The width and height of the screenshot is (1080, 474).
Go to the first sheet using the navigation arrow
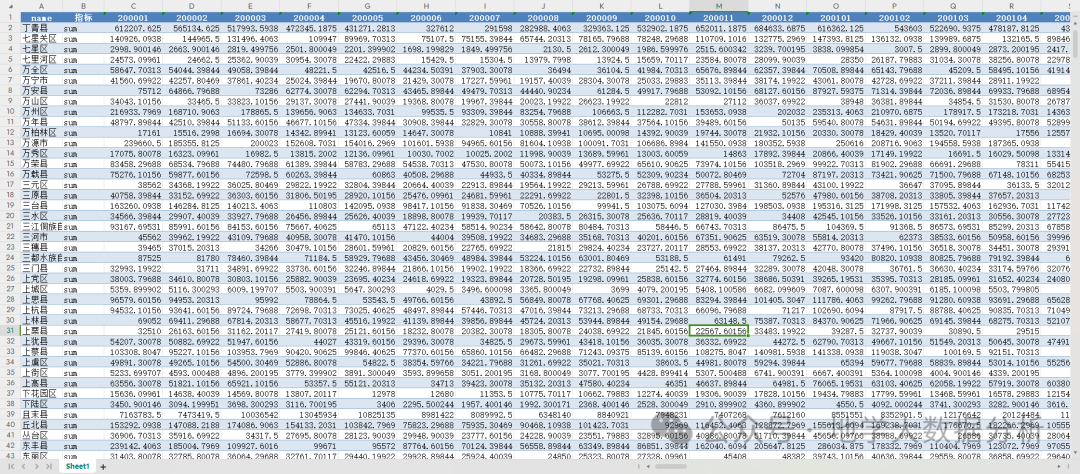12,466
